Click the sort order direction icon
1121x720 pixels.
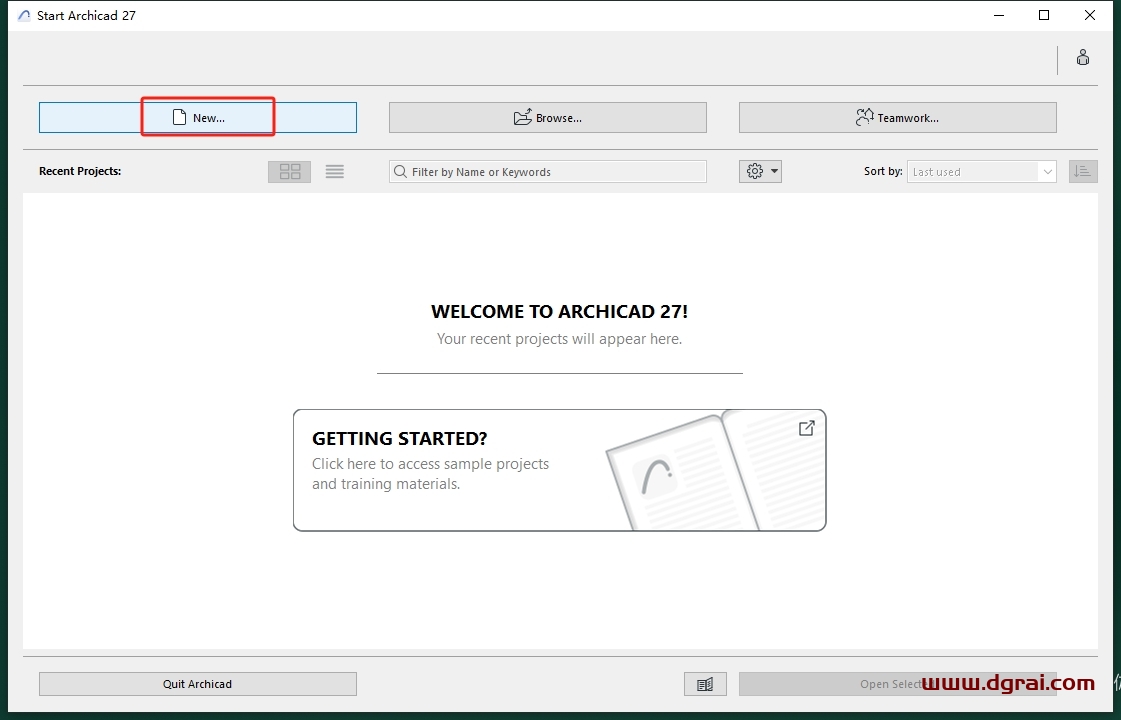coord(1082,172)
